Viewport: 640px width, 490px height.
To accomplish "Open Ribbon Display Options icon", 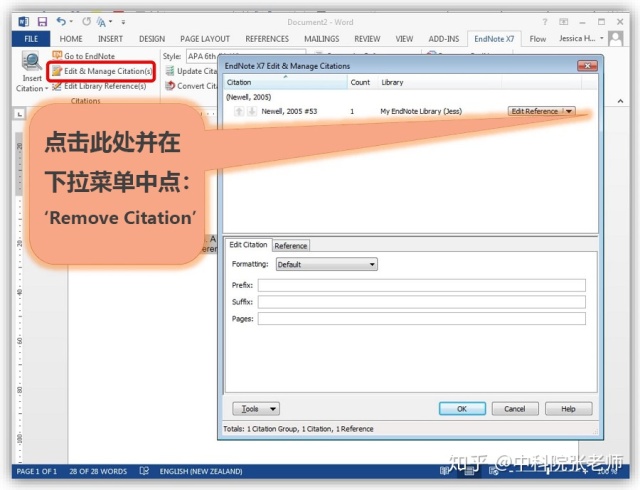I will 563,22.
